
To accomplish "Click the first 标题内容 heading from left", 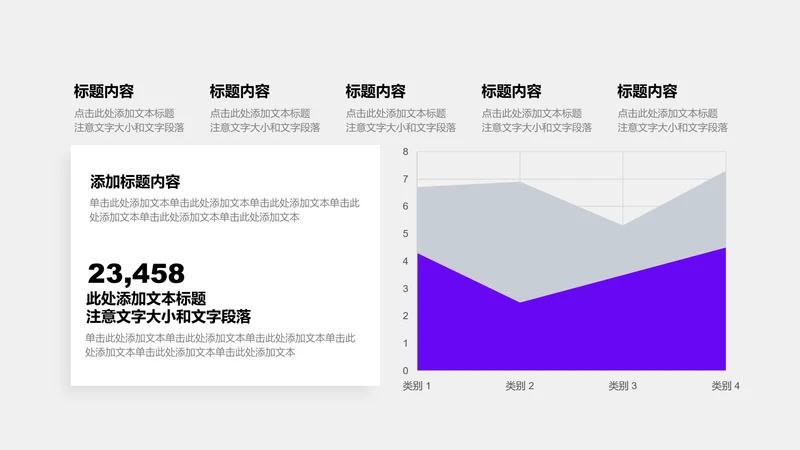I will (104, 91).
